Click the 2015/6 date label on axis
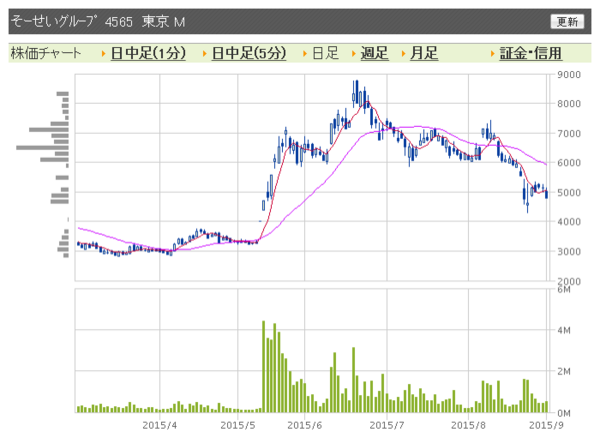Viewport: 600px width, 444px height. point(304,425)
